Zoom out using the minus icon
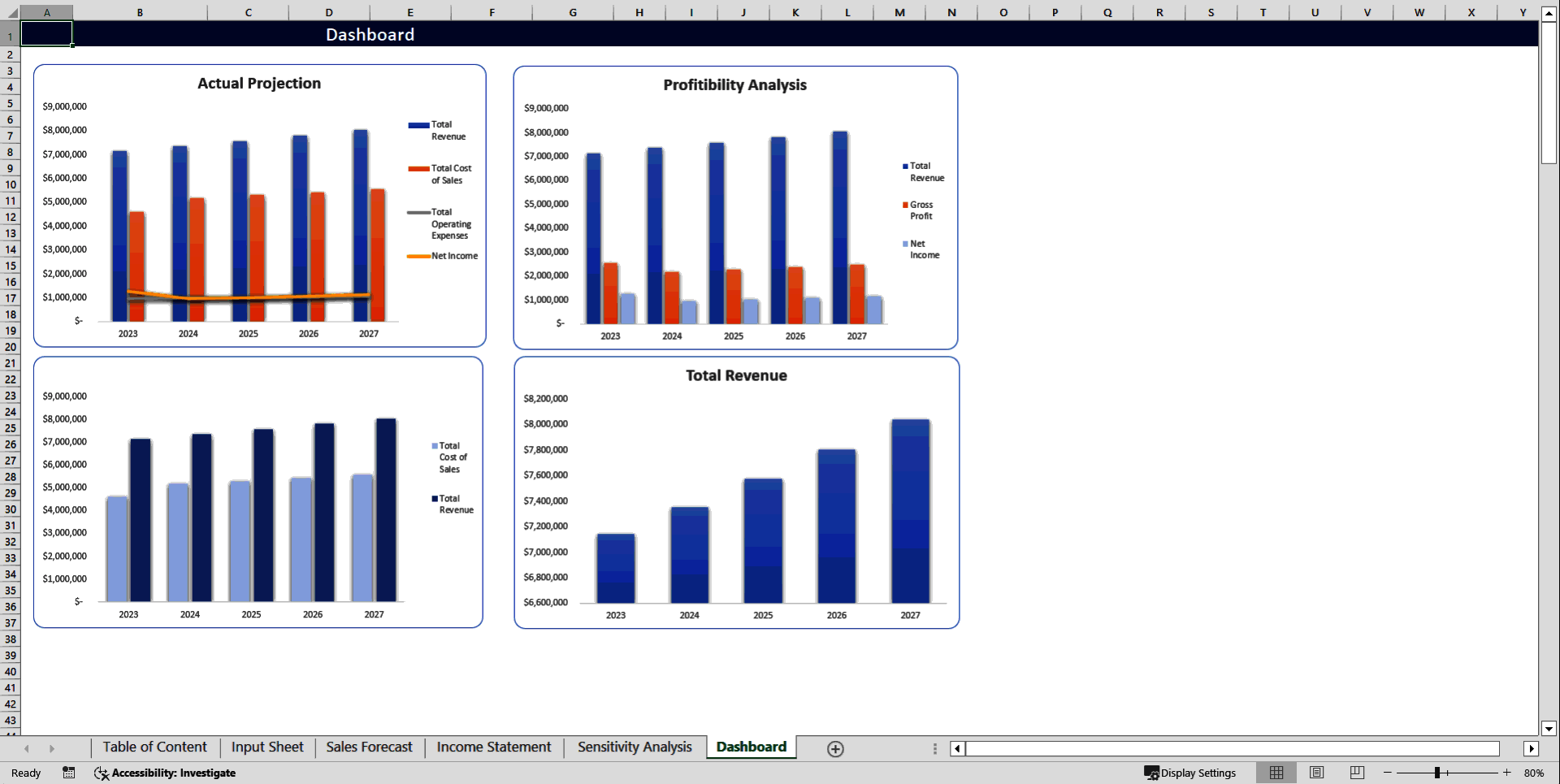Screen dimensions: 1560x784 coord(1386,773)
